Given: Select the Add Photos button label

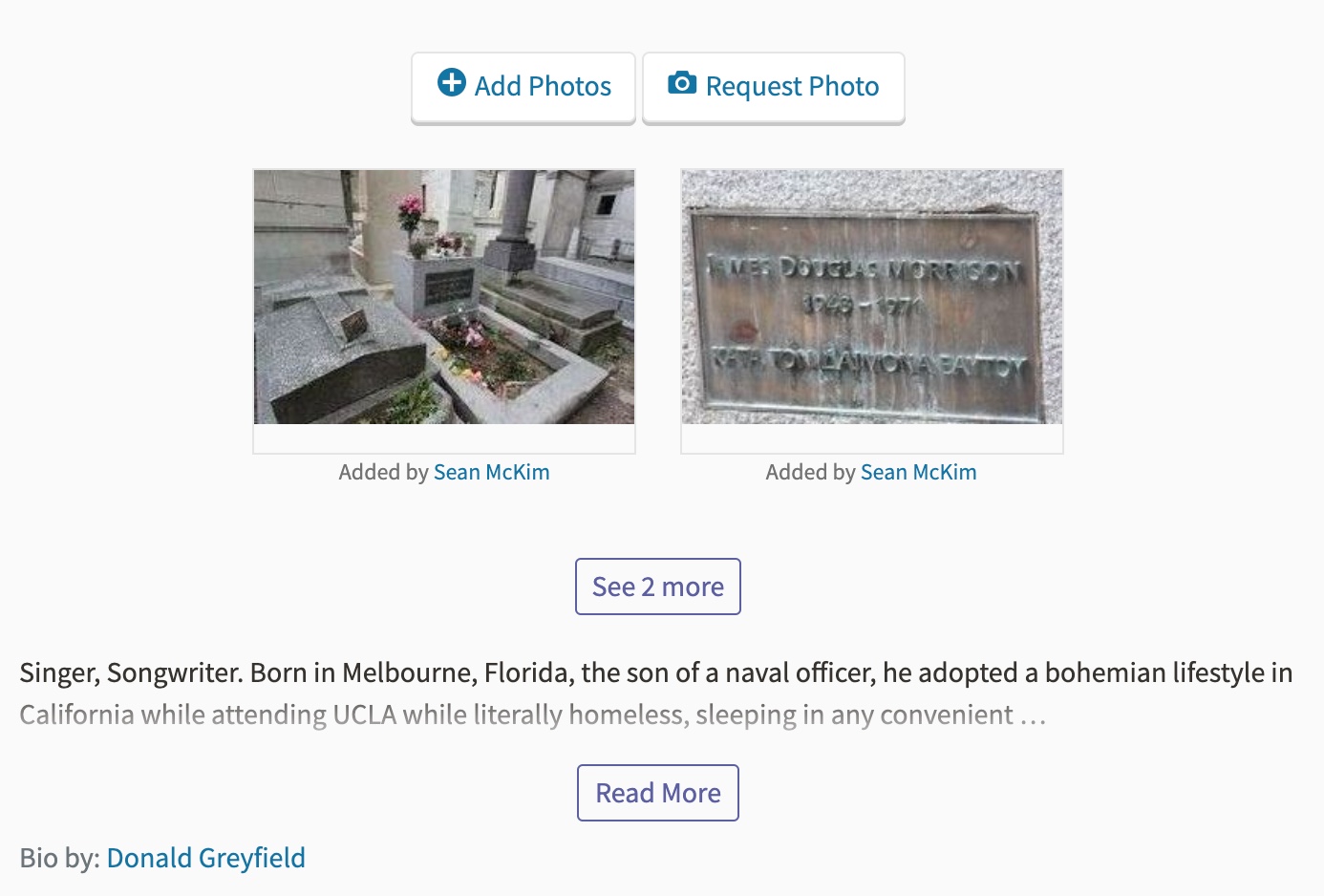Looking at the screenshot, I should [543, 87].
